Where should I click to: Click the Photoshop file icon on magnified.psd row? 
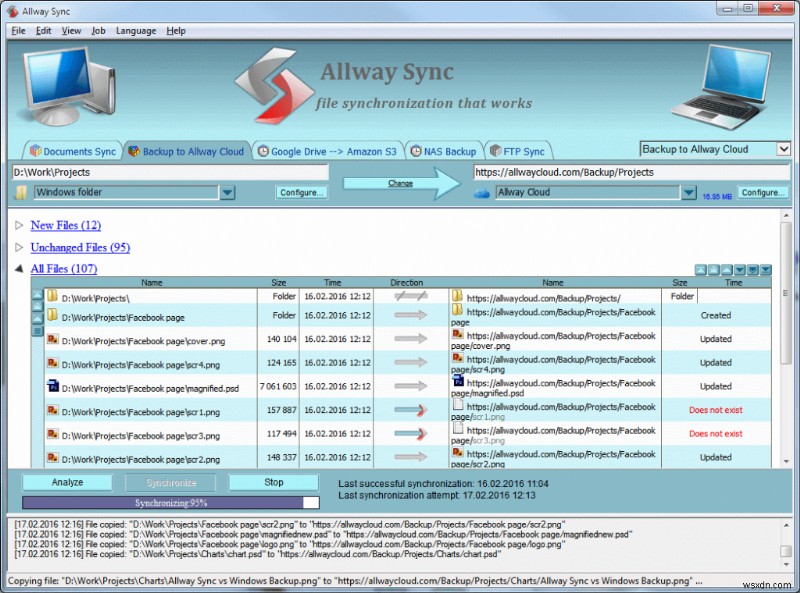53,387
